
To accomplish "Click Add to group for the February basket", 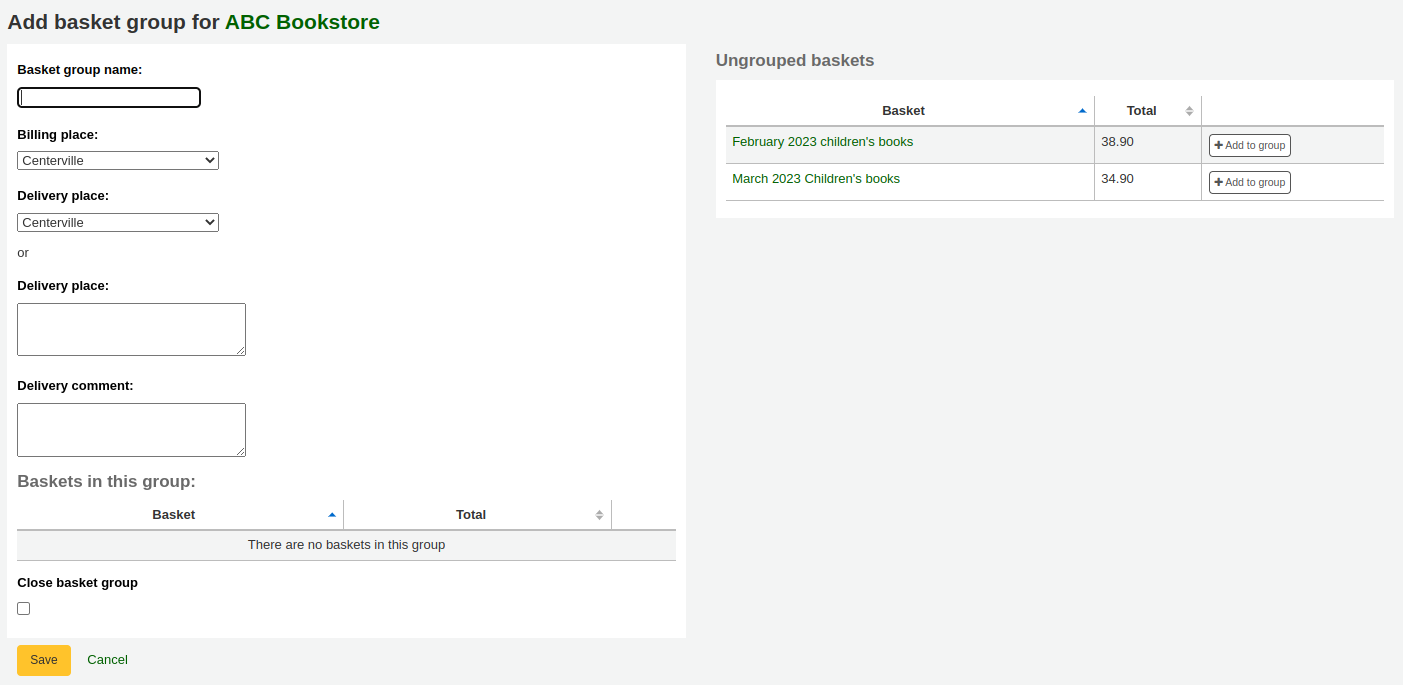I will pos(1249,145).
